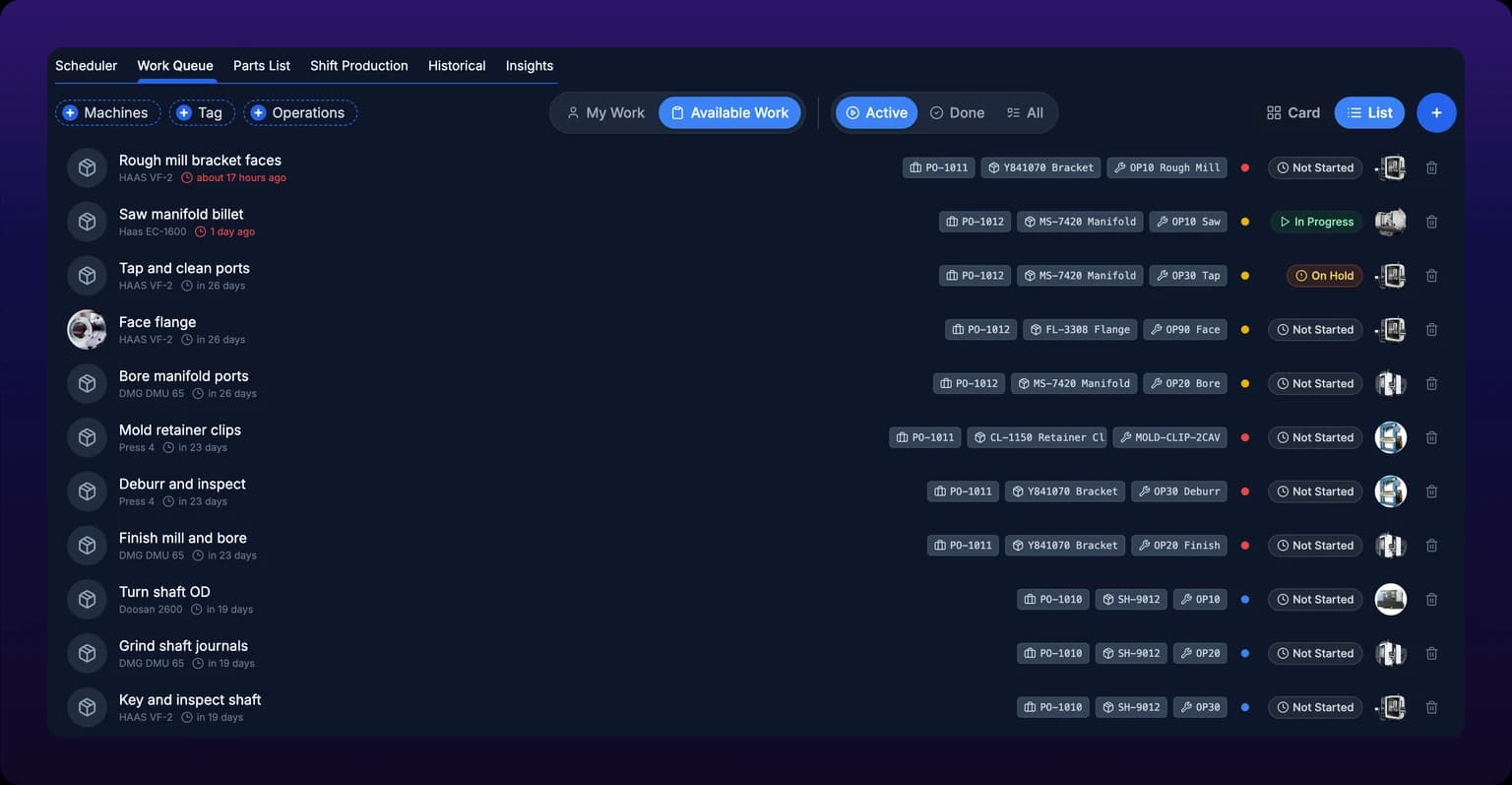Click Y841070 Bracket tag on Rough mill row

click(x=1040, y=168)
